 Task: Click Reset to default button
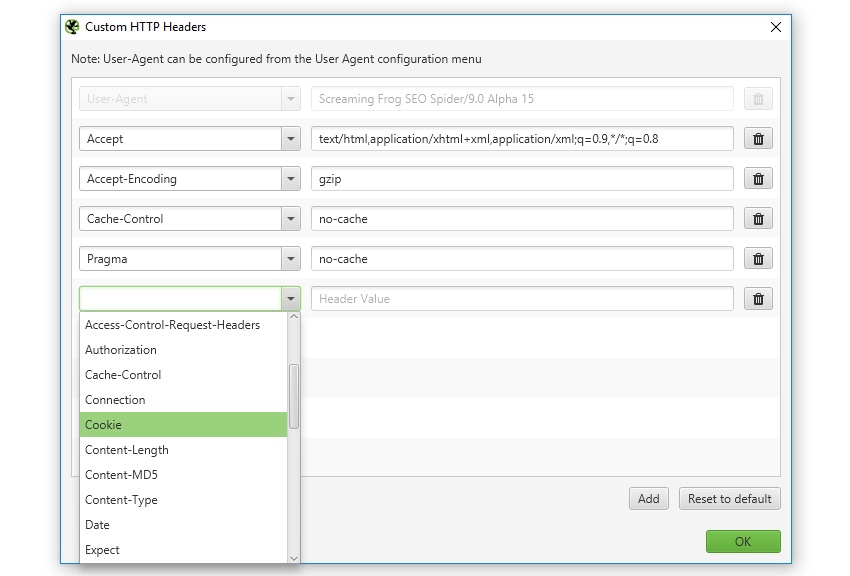coord(729,499)
